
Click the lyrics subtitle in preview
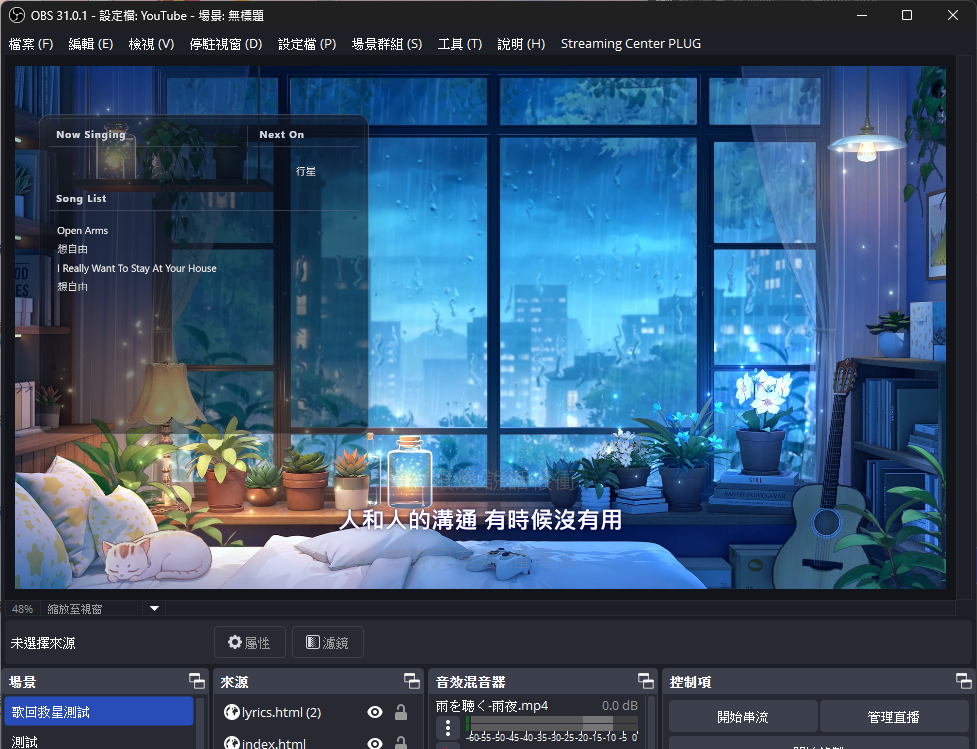480,519
